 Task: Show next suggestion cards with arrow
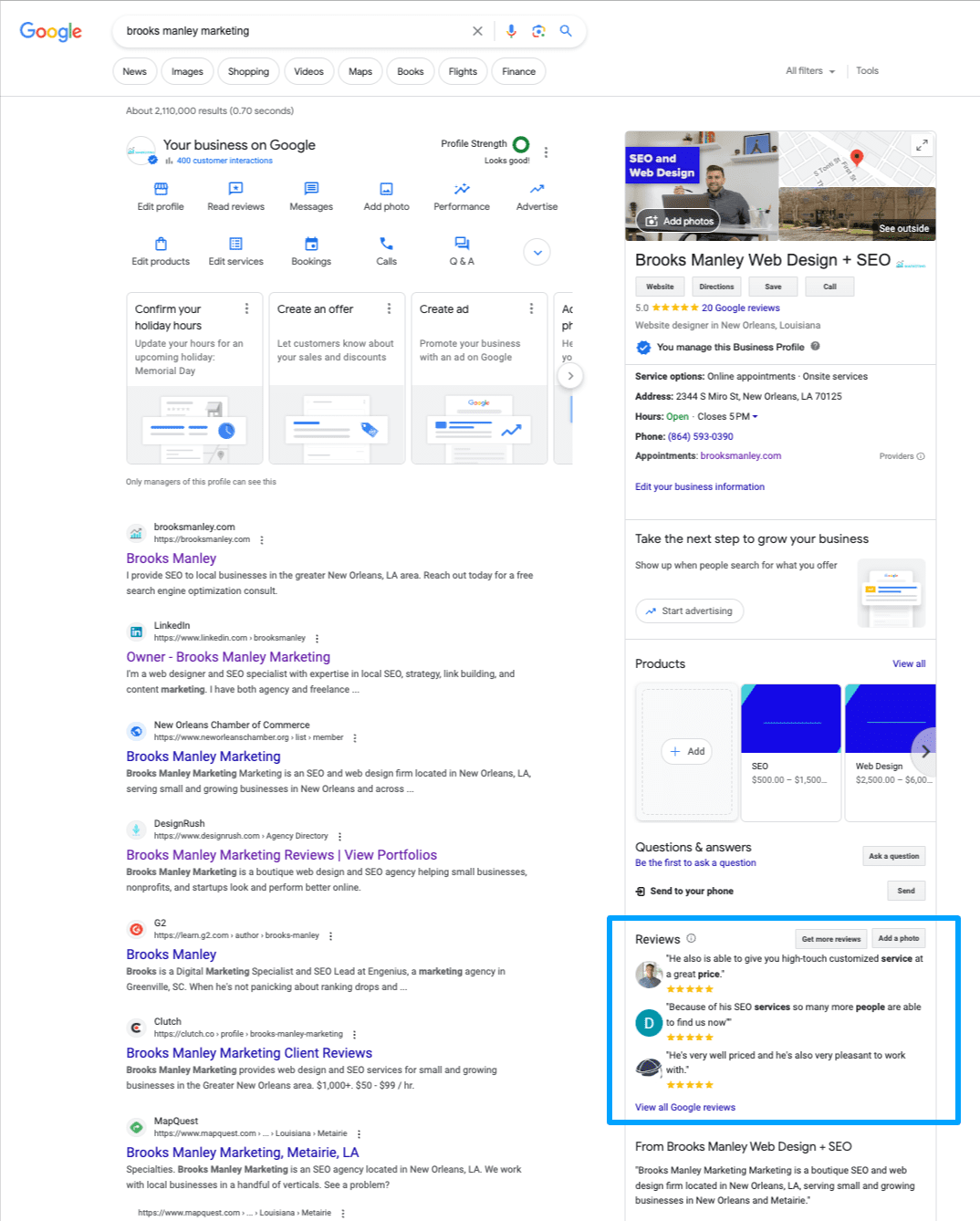(x=570, y=376)
